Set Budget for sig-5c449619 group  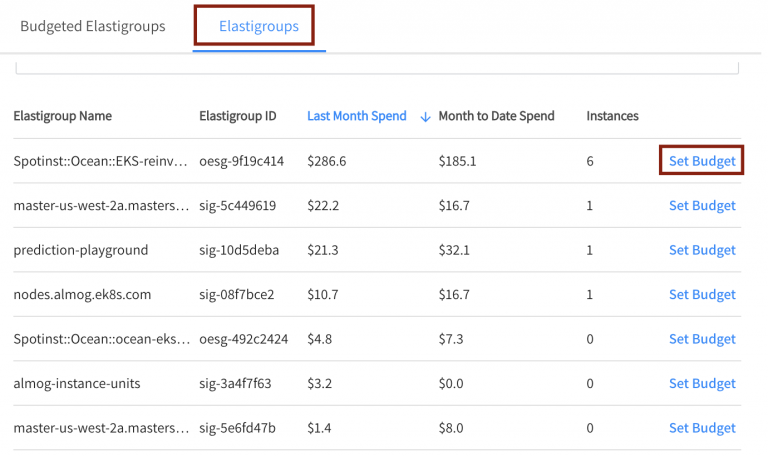[701, 206]
